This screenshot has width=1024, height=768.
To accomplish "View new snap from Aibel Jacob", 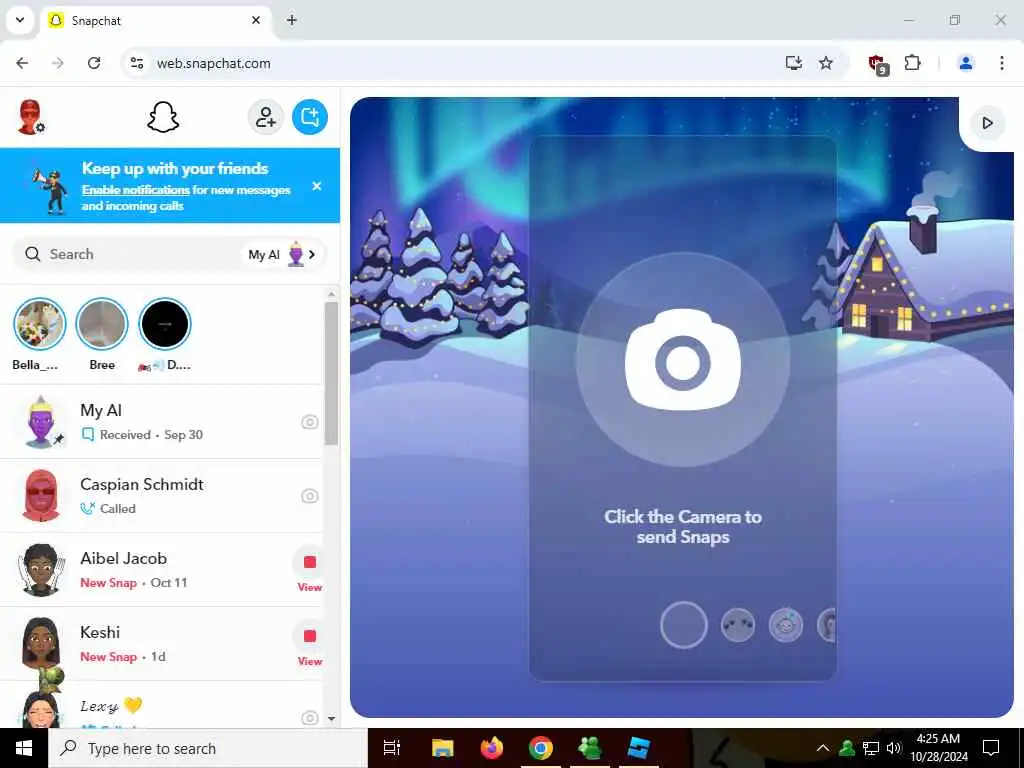I will click(310, 570).
